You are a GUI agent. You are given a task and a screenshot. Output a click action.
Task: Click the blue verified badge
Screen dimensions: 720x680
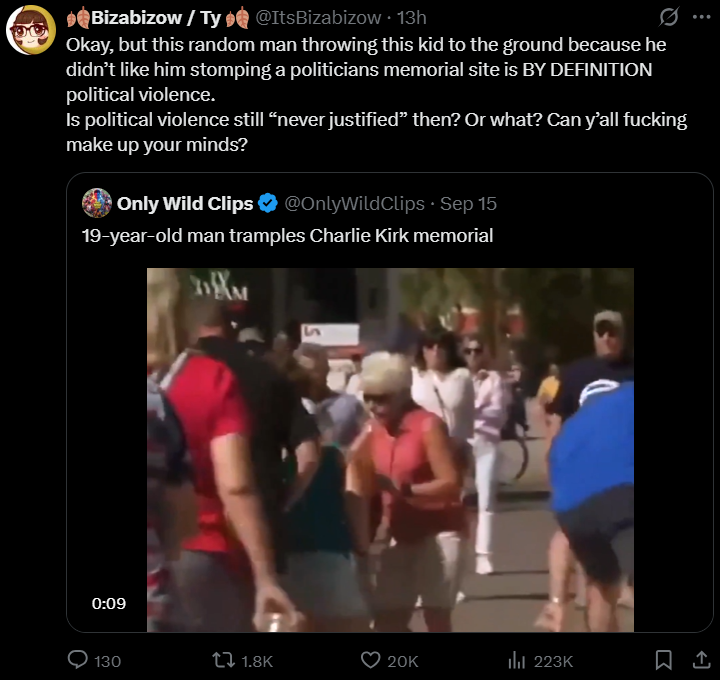(x=268, y=203)
